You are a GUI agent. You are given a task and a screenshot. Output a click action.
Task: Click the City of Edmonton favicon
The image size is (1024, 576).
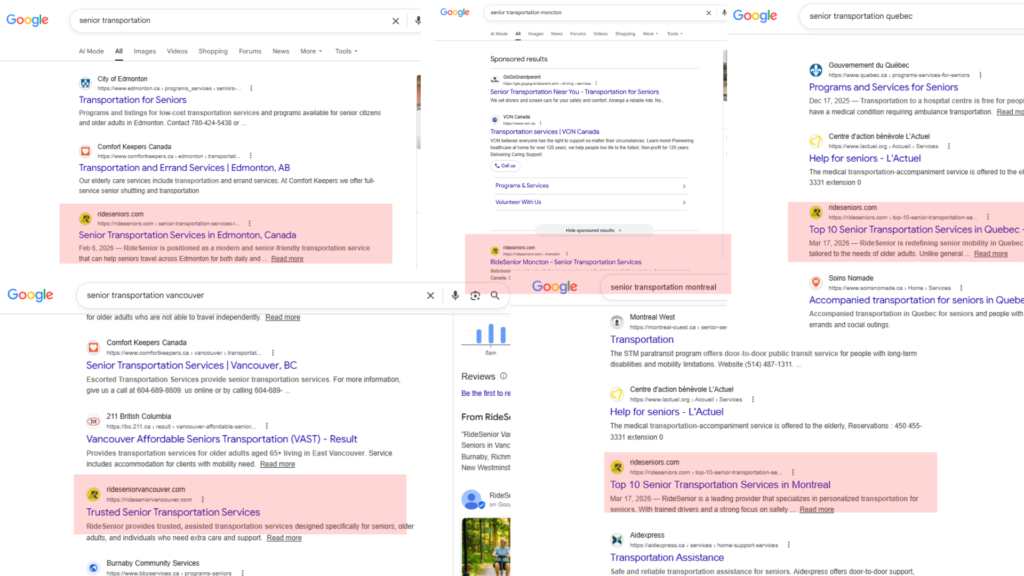tap(86, 83)
